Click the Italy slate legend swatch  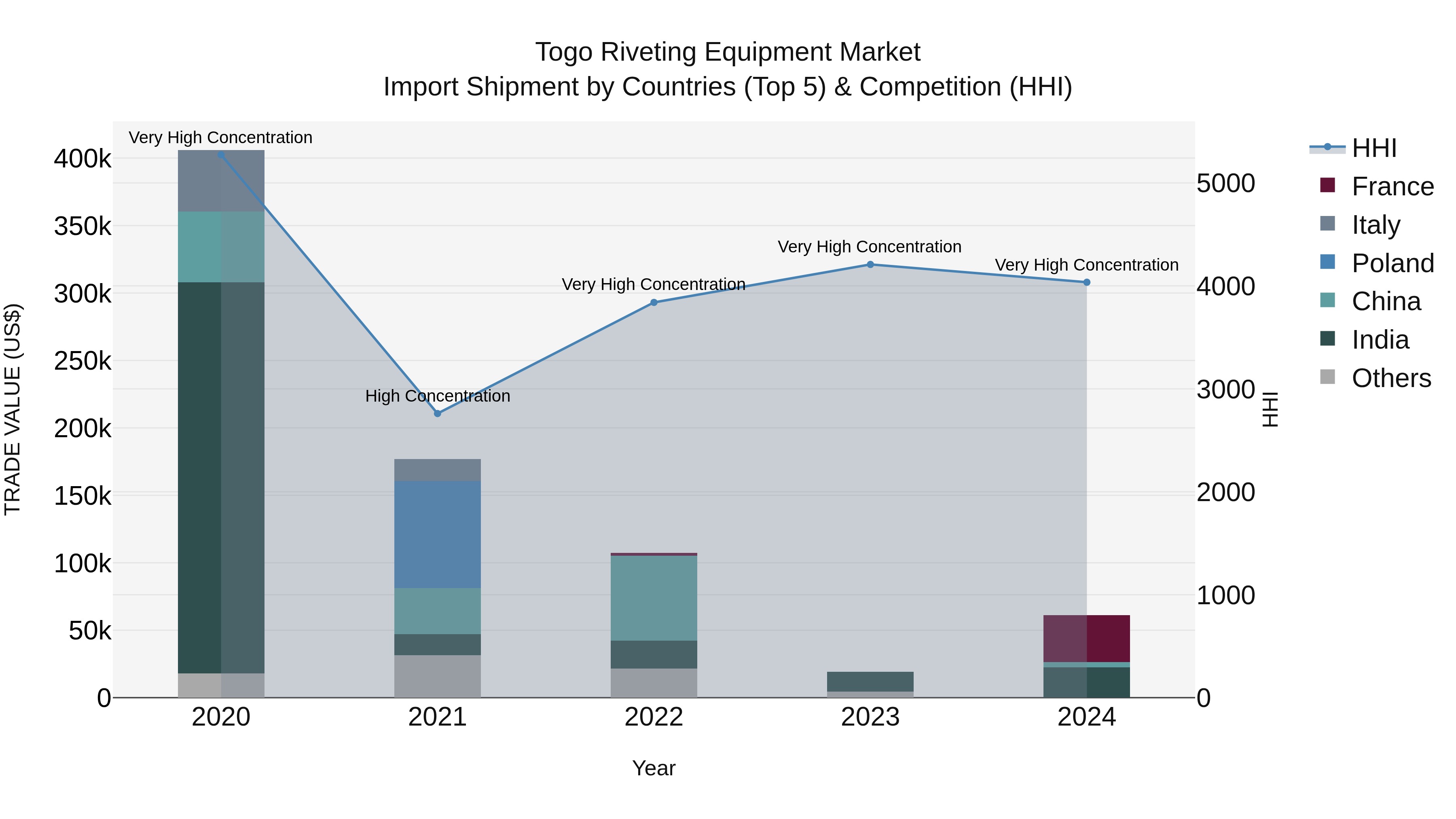(x=1328, y=223)
